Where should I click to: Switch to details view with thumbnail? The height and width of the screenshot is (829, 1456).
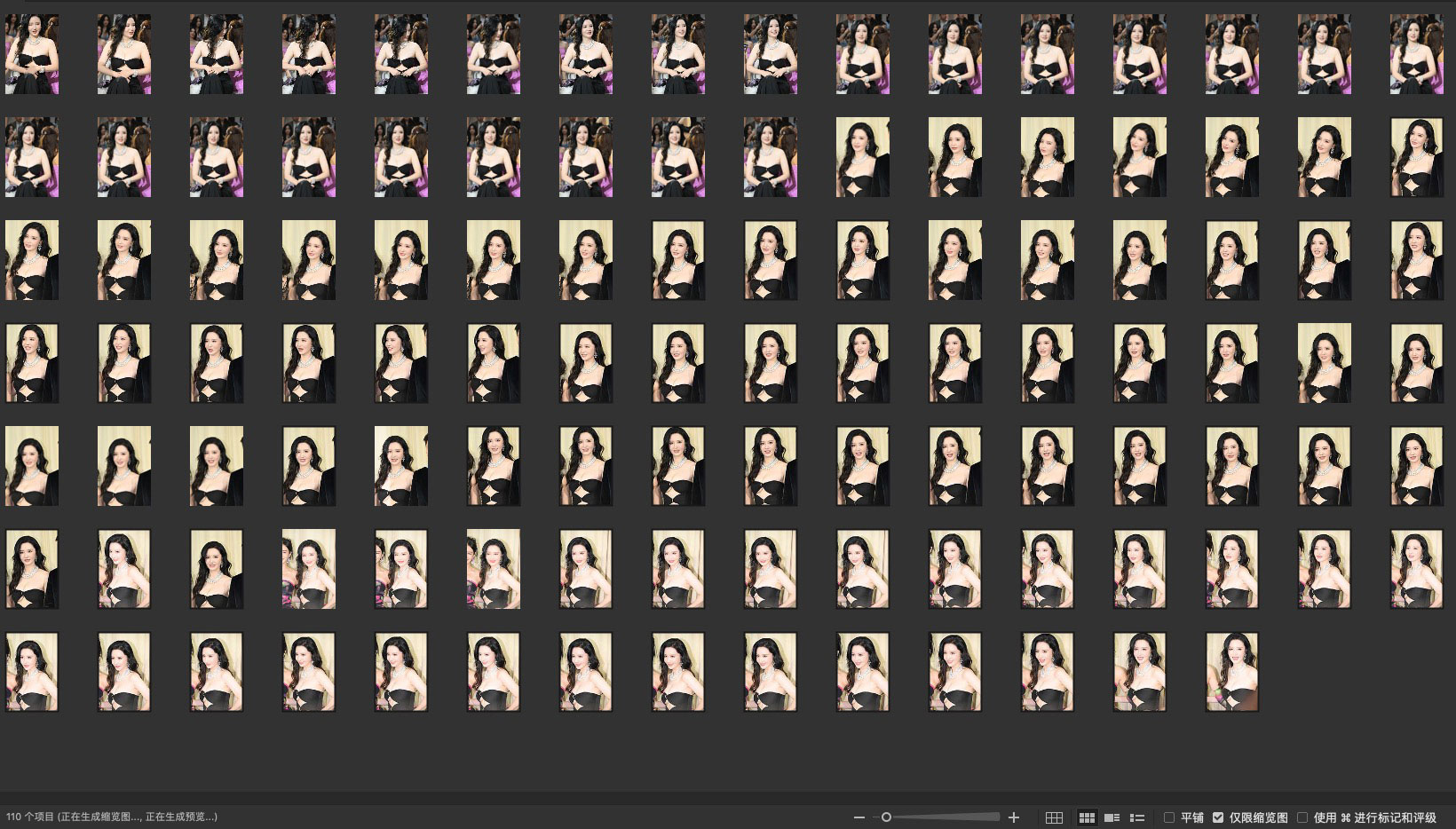[1112, 817]
